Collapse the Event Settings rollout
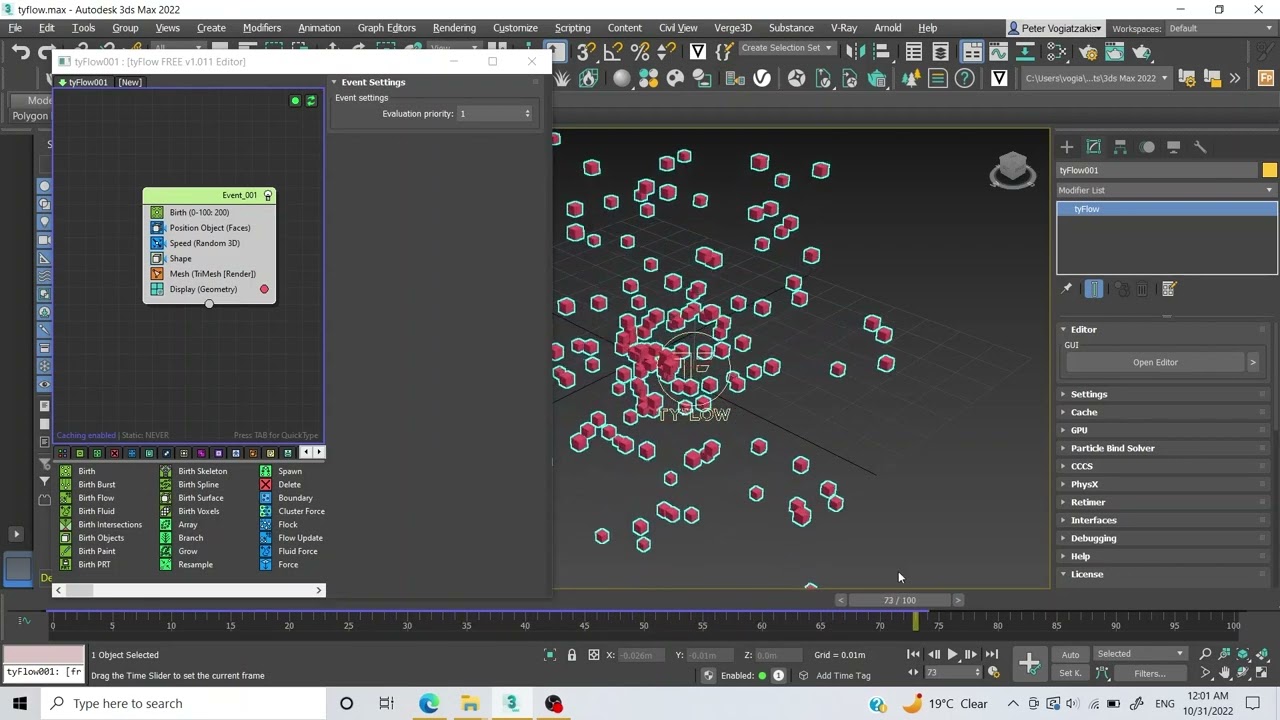 [x=372, y=82]
